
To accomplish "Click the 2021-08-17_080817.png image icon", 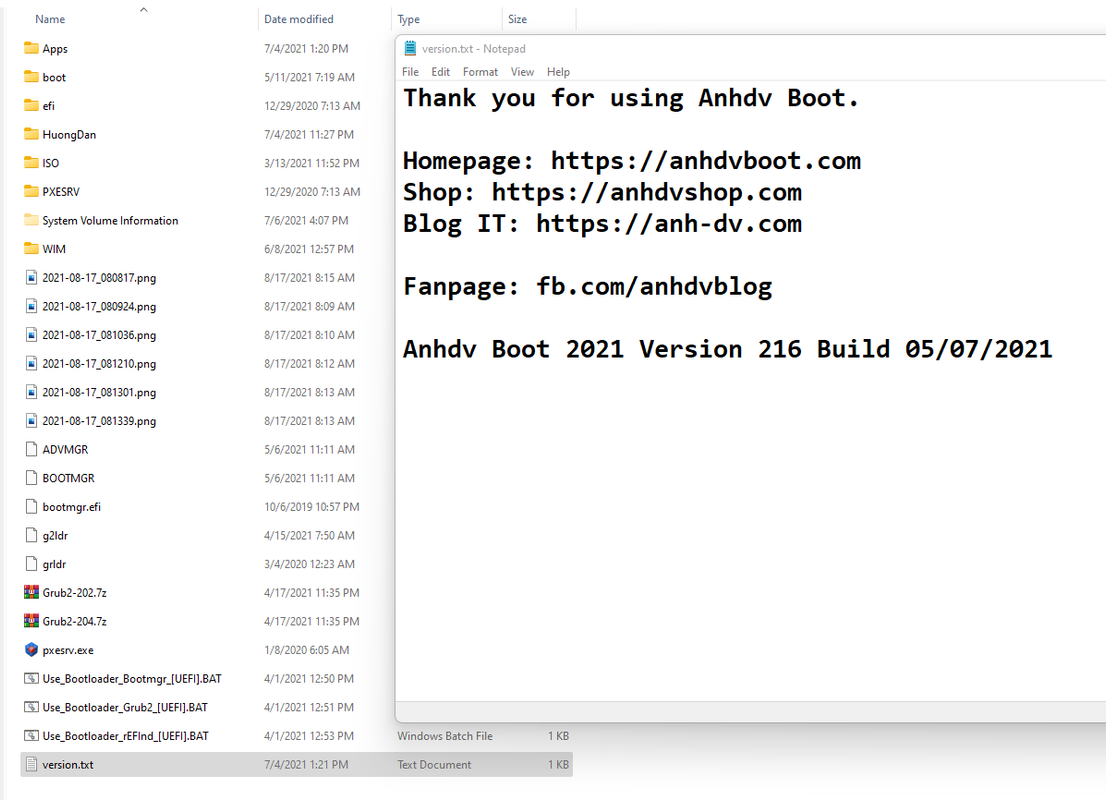I will click(x=31, y=277).
